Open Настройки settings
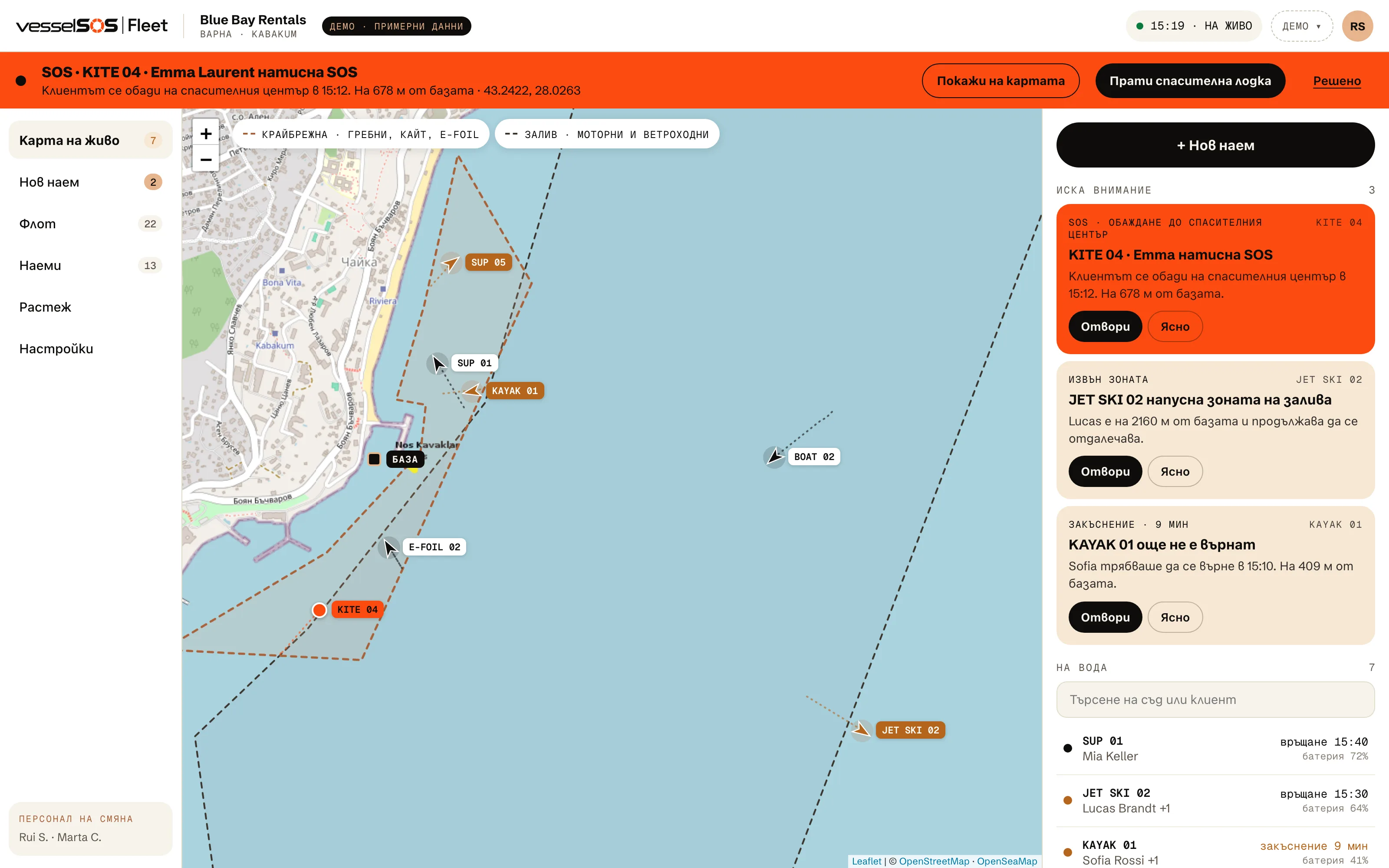The image size is (1389, 868). (x=91, y=349)
